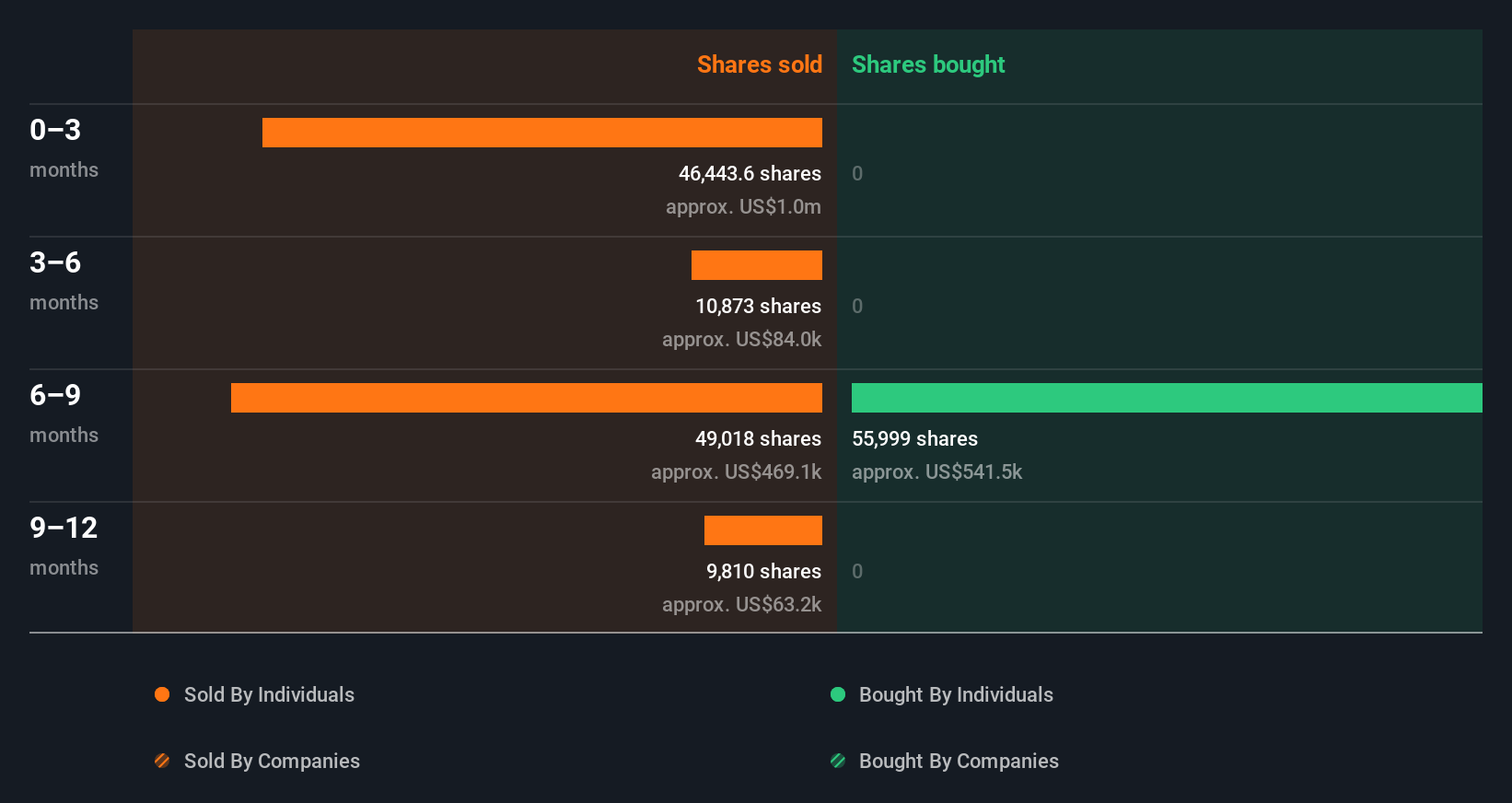
Task: Click the 6–9 months green bought bar
Action: pos(1167,398)
